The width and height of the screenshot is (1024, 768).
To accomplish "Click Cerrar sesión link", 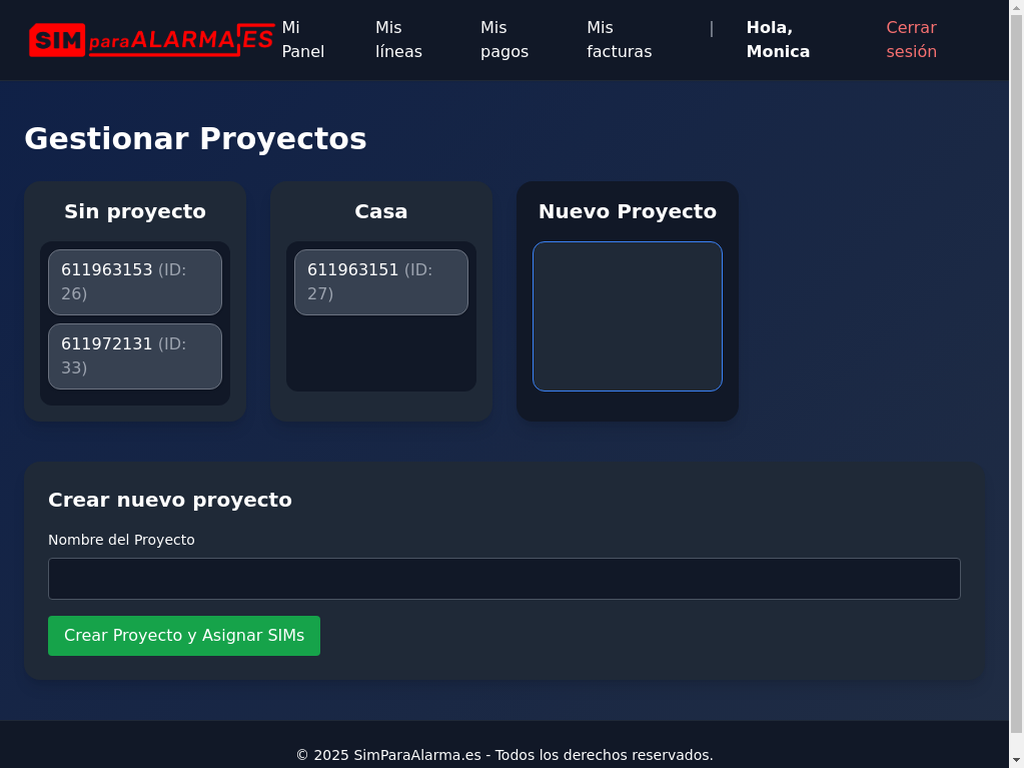I will 911,39.
